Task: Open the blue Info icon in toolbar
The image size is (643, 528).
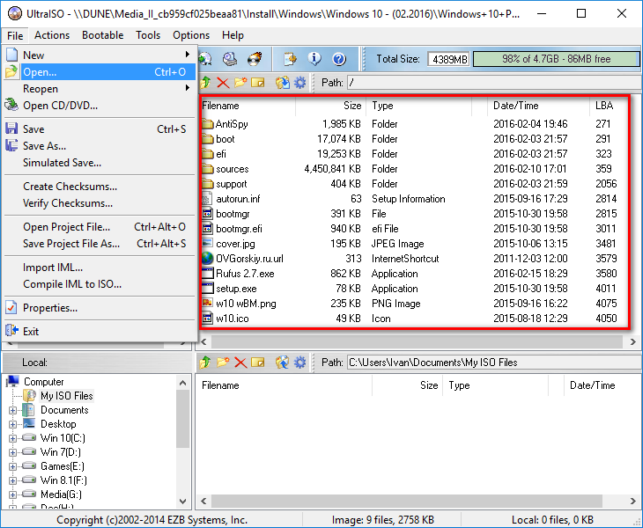Action: [x=315, y=59]
